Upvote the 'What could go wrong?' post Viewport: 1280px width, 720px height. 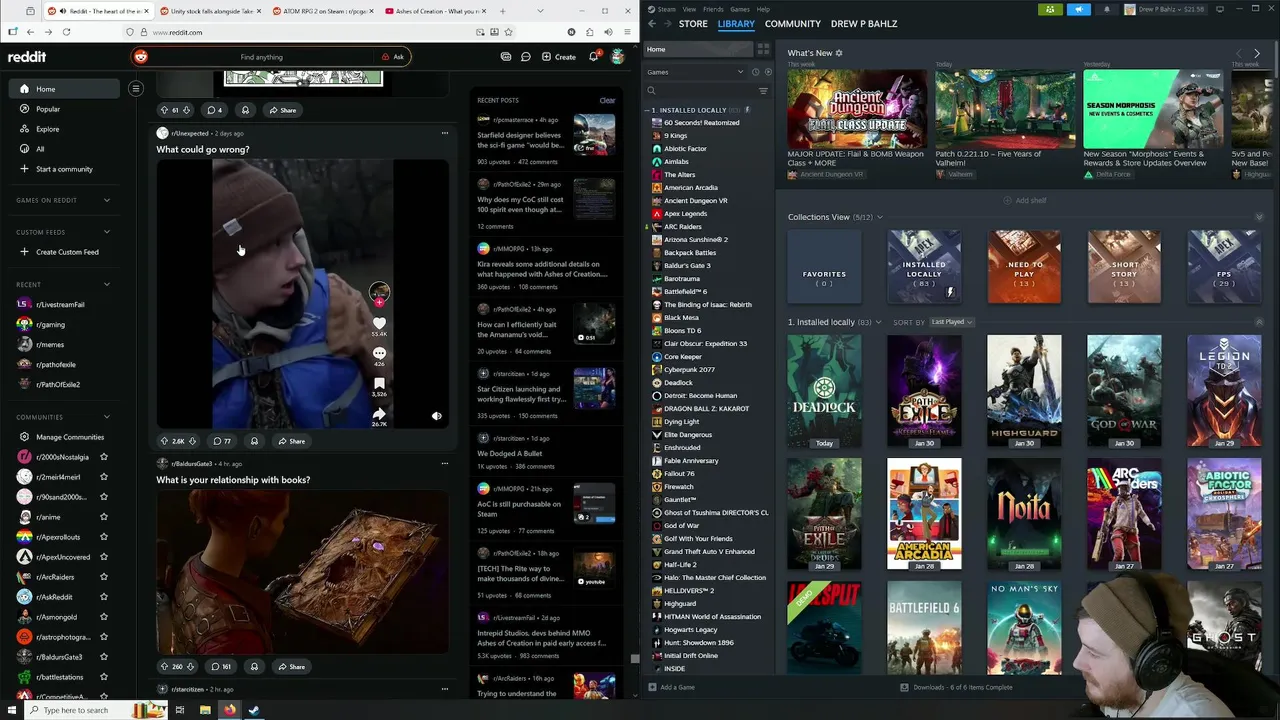tap(164, 441)
